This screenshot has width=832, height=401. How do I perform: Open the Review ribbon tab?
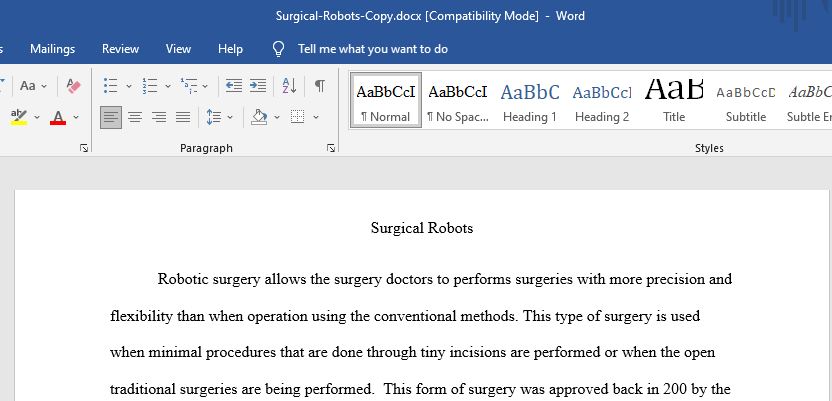tap(120, 49)
